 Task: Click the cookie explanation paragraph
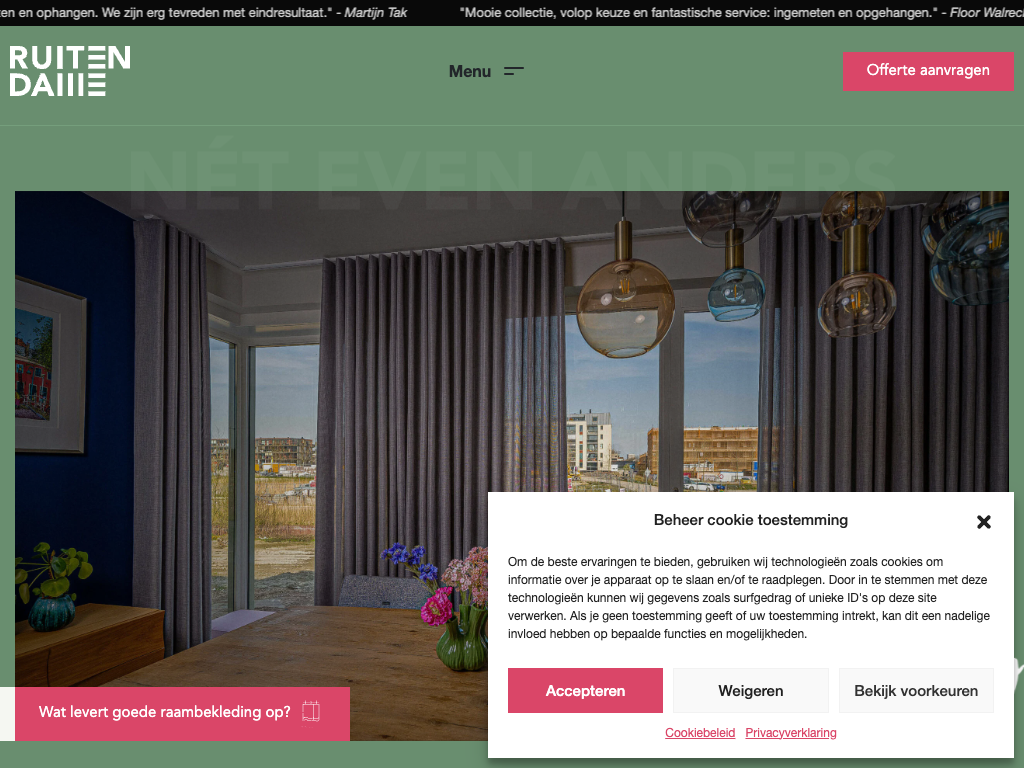coord(749,598)
